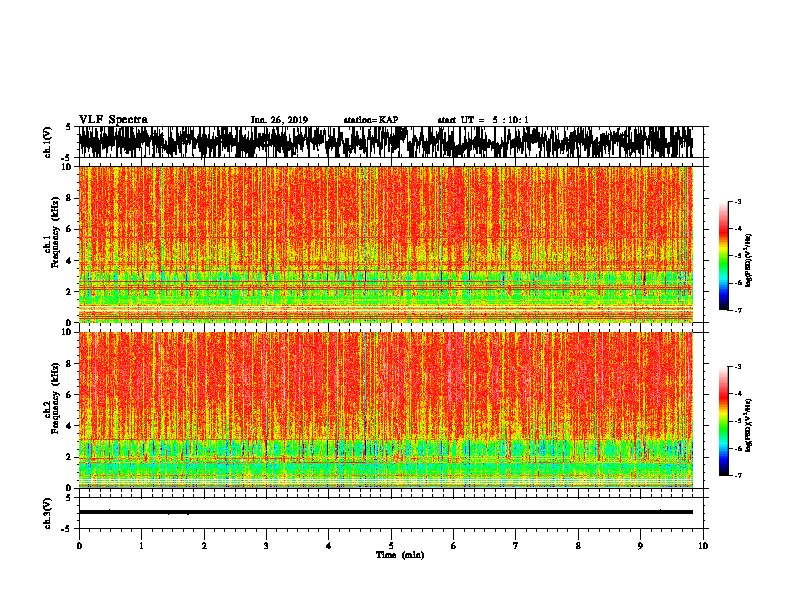Select the 'start UT = 5 : 10: 1' text
This screenshot has height=612, width=792.
pos(483,120)
